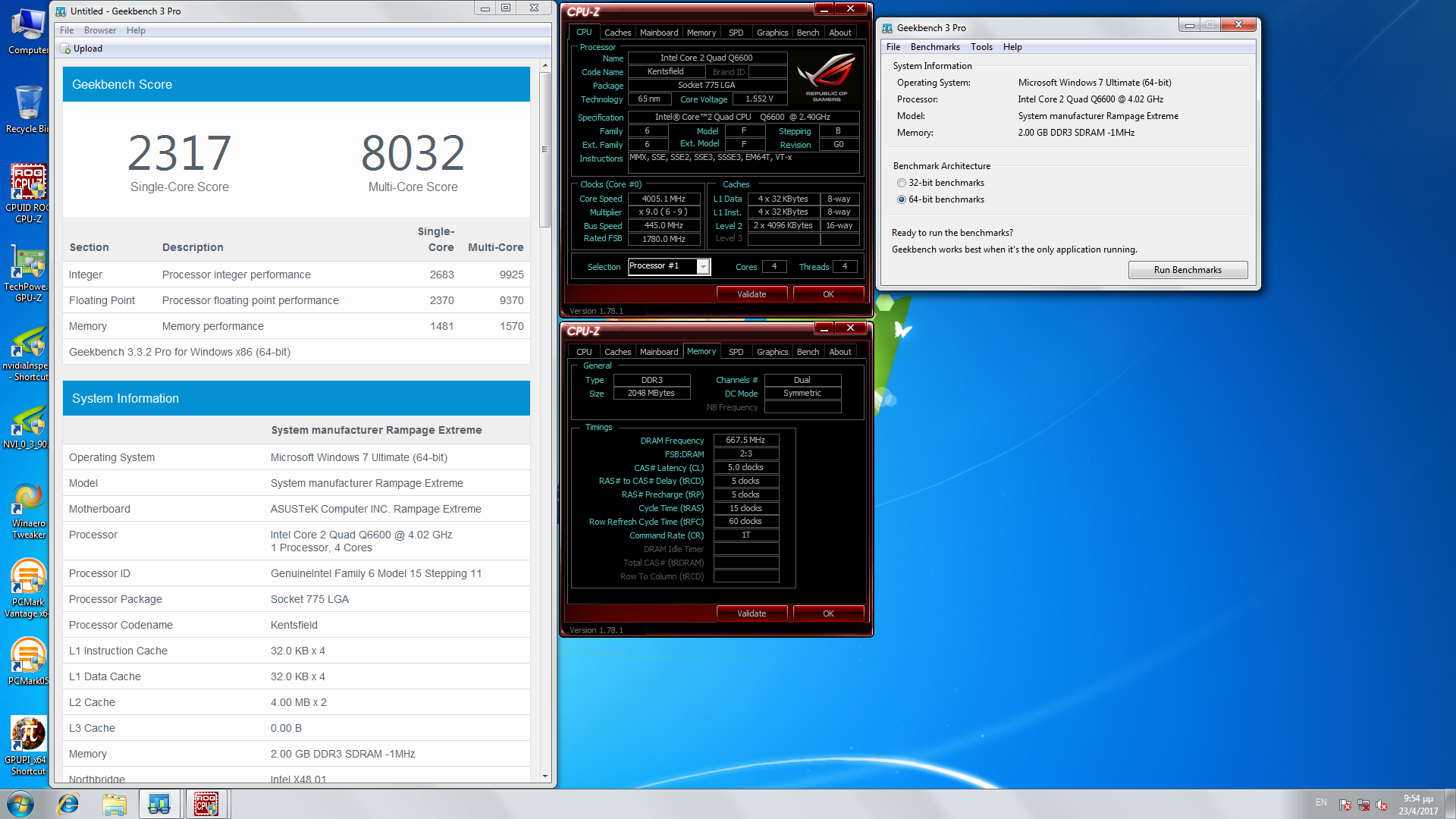The image size is (1456, 819).
Task: Select 32-bit benchmarks option
Action: (901, 183)
